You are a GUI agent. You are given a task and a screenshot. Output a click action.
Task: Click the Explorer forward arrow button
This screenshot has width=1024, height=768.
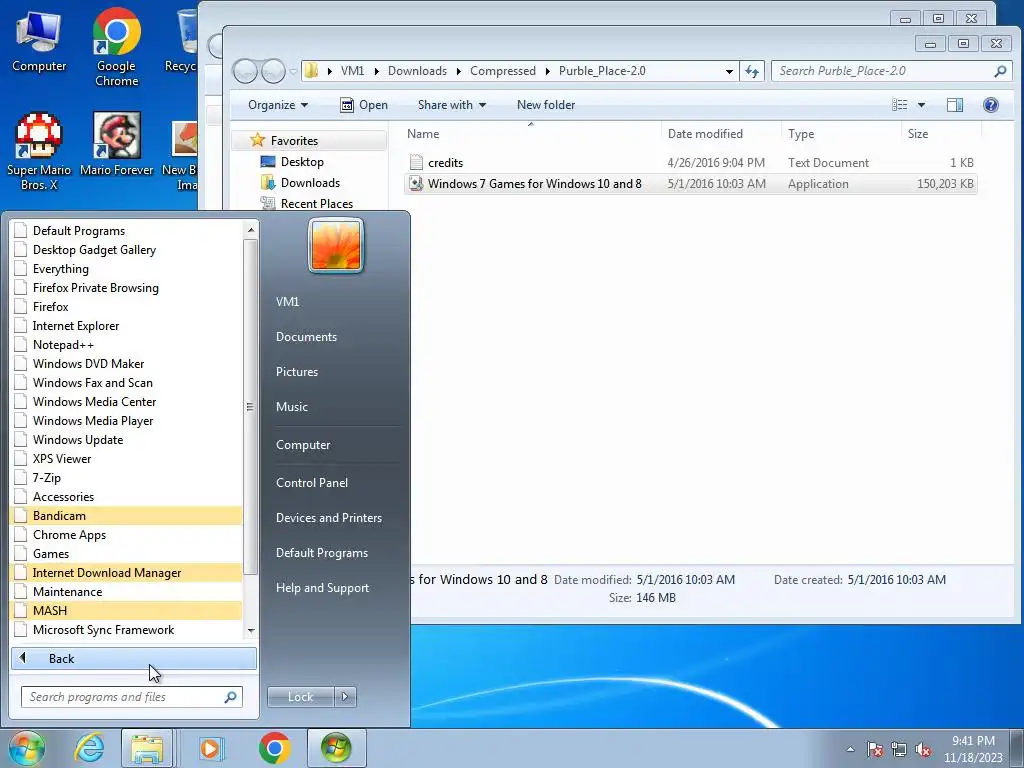click(273, 71)
